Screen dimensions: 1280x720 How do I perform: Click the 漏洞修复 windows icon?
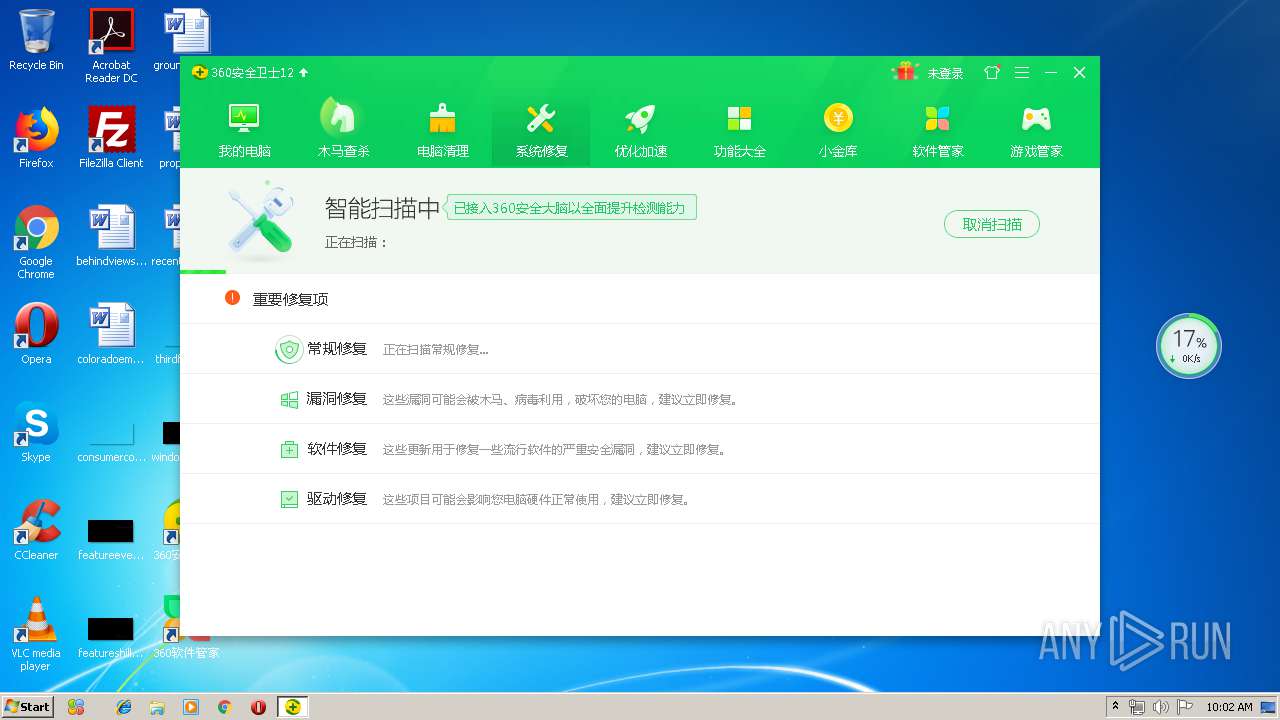click(x=289, y=399)
